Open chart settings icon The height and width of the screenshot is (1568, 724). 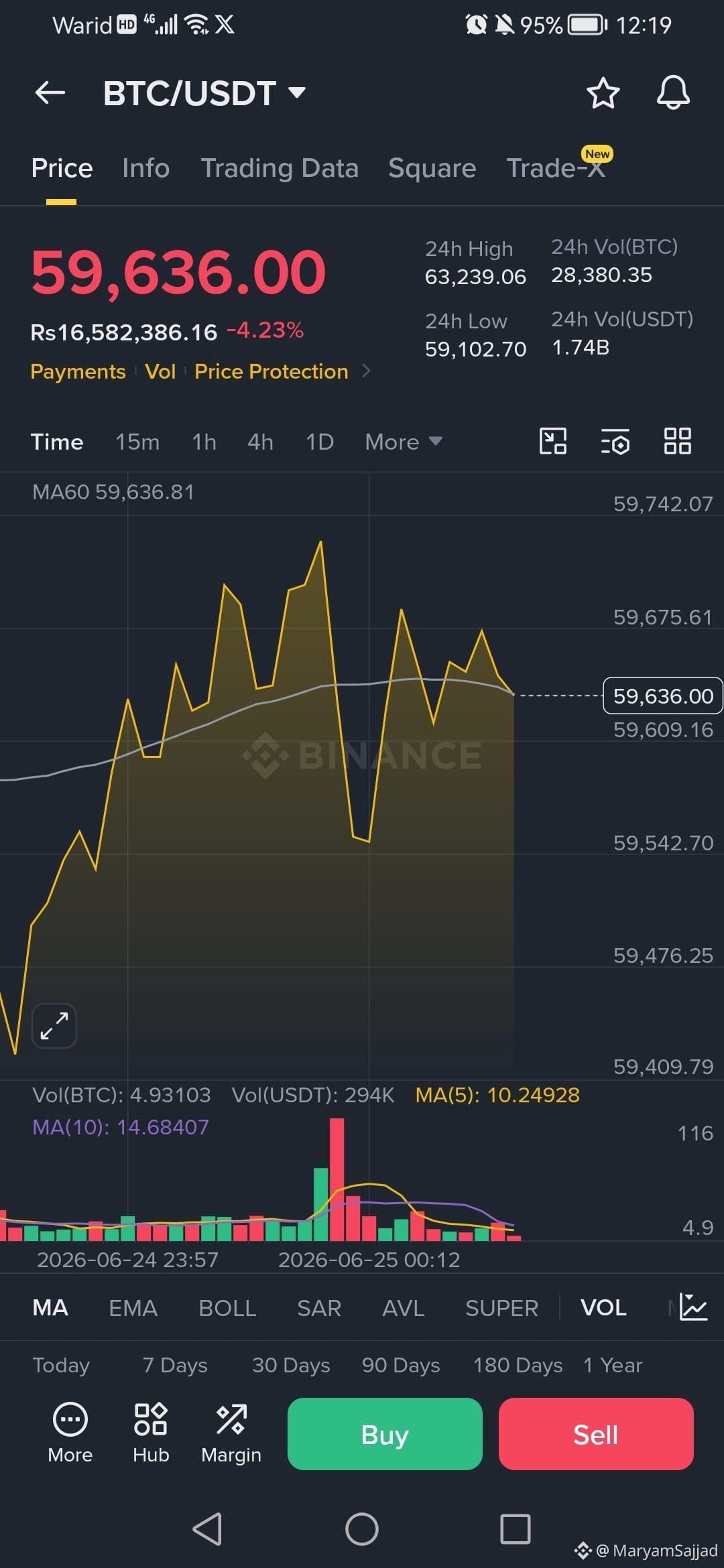[615, 442]
